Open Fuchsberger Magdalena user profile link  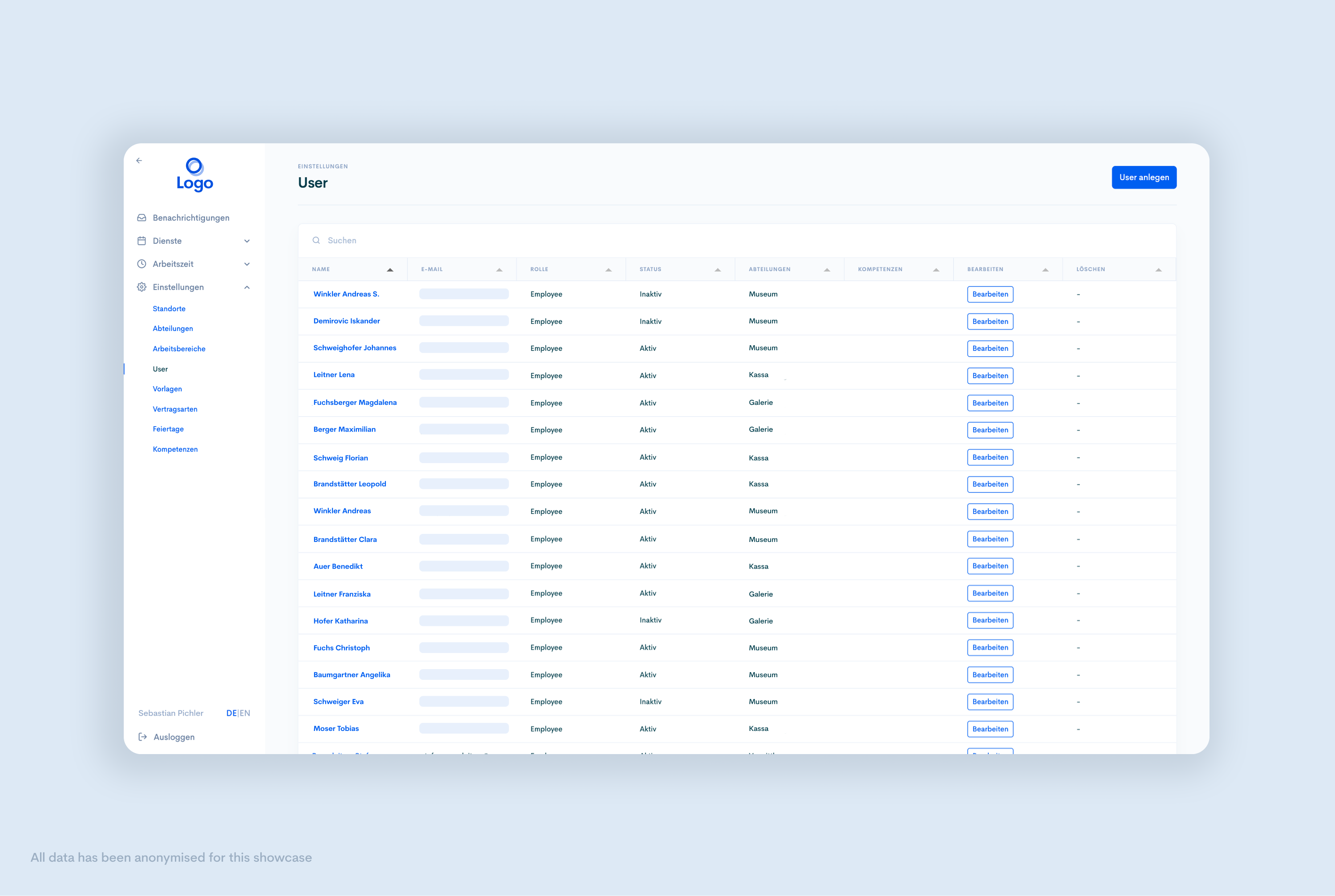point(354,402)
